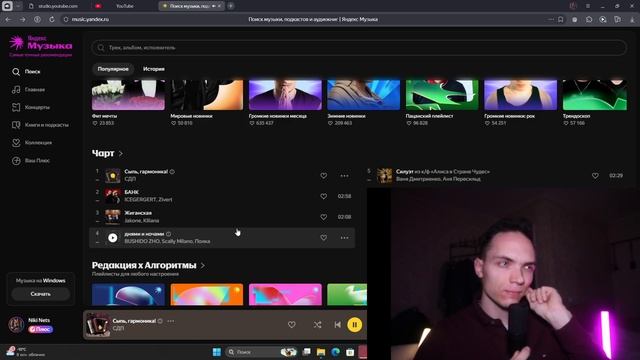This screenshot has width=640, height=360.
Task: Open a new browser tab
Action: [231, 6]
